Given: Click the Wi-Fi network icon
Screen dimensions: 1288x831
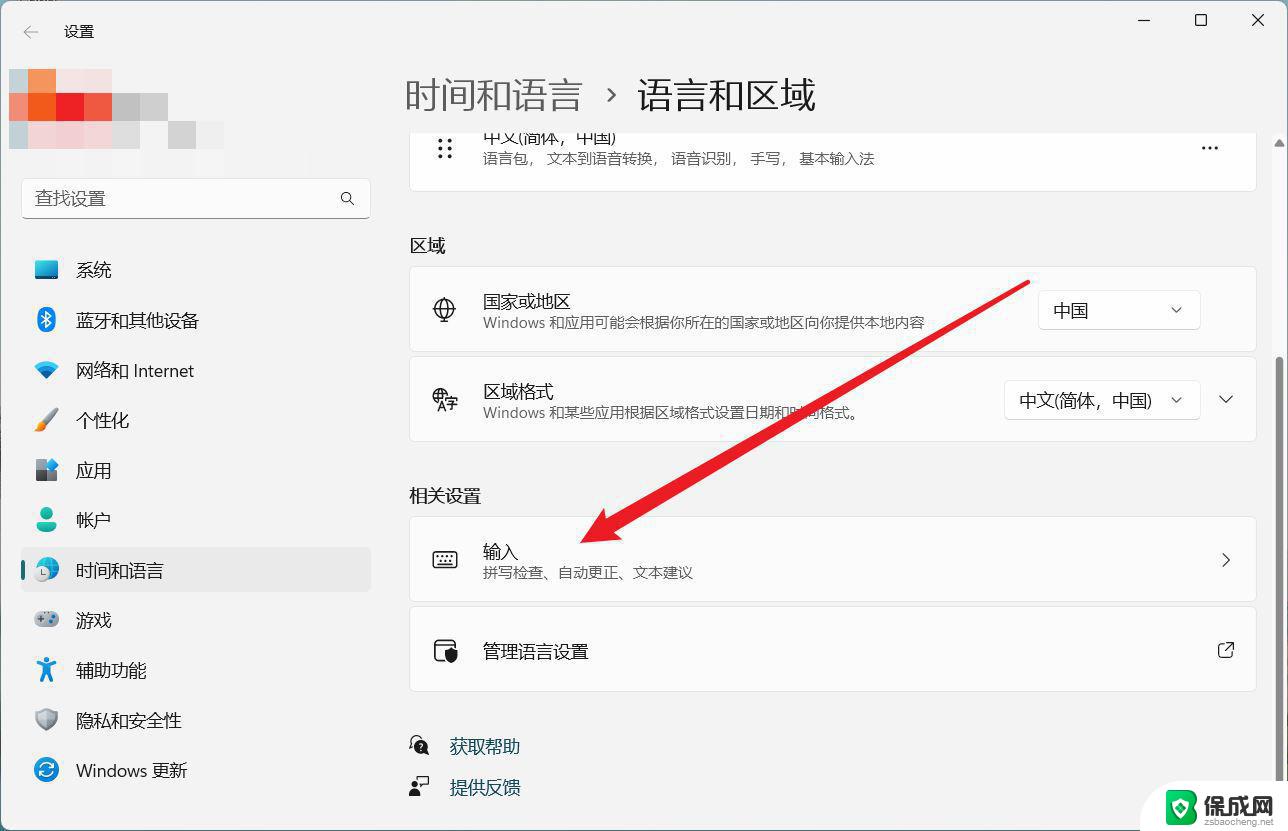Looking at the screenshot, I should [x=46, y=370].
